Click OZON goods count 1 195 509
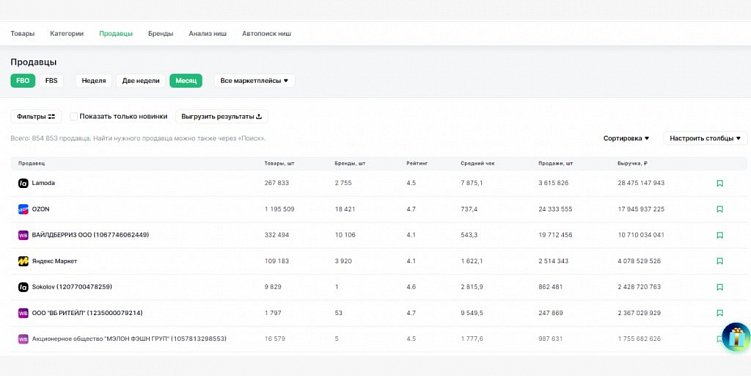Image resolution: width=751 pixels, height=376 pixels. point(279,209)
